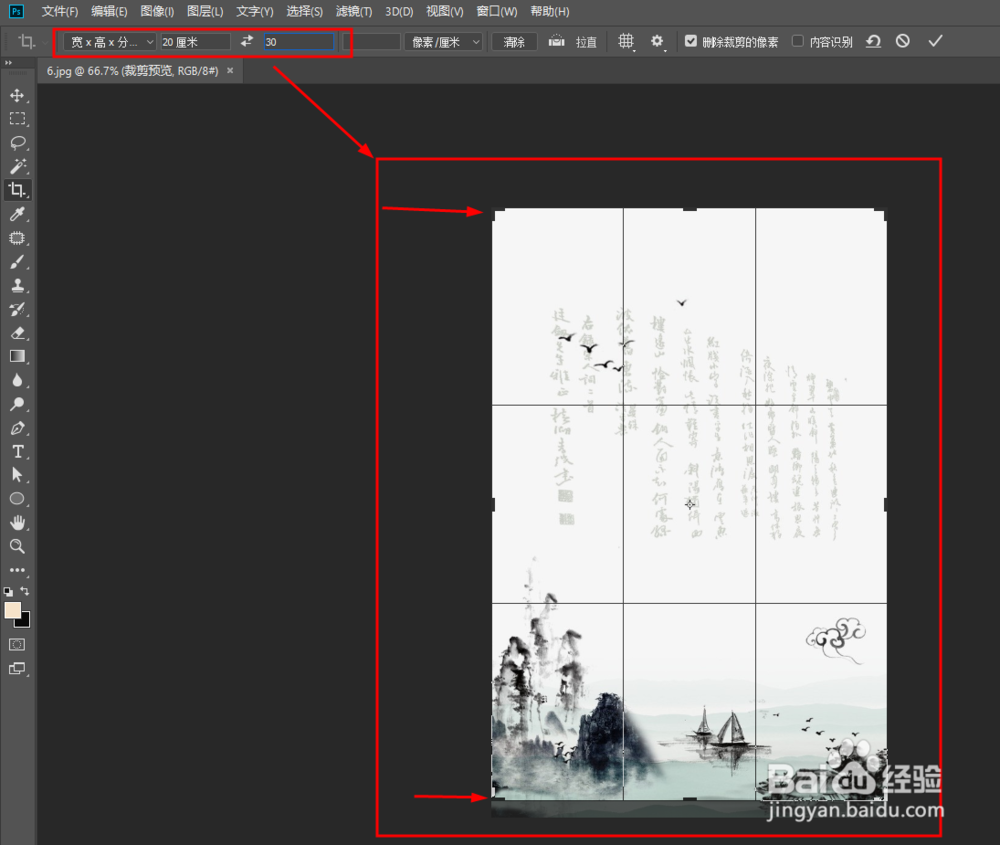
Task: Select the Eraser tool
Action: coord(17,333)
